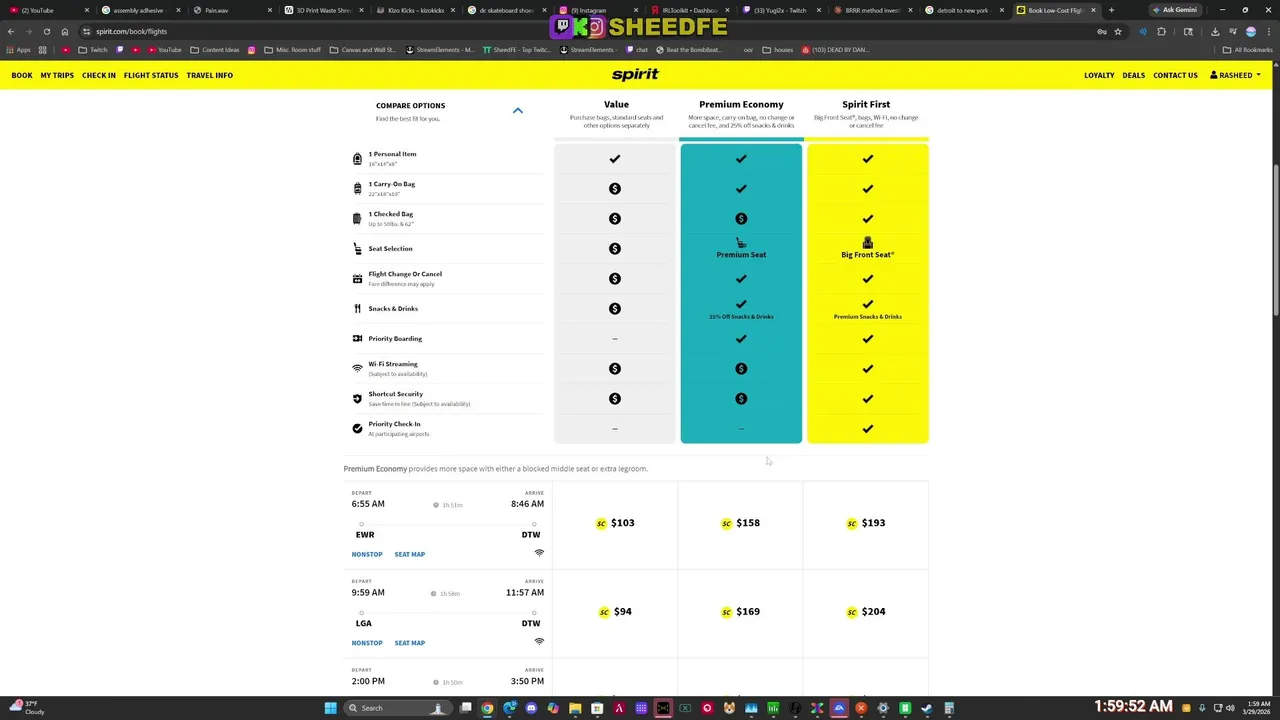Open Seat Map for the 9:59 AM flight
Viewport: 1280px width, 720px height.
pyautogui.click(x=409, y=643)
